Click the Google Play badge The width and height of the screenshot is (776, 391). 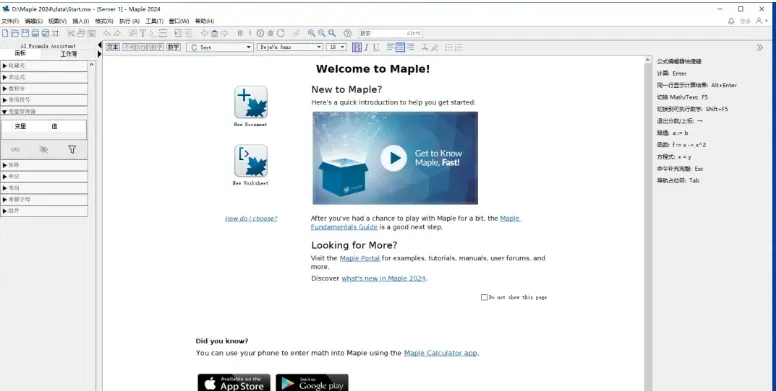point(312,383)
